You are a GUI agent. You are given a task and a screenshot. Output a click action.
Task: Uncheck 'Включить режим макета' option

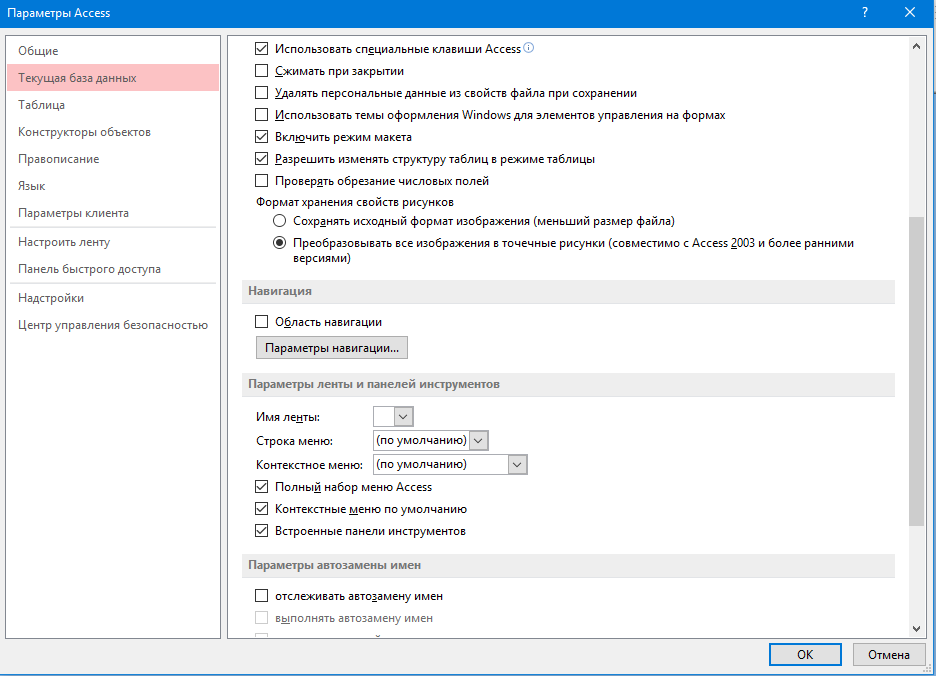click(262, 137)
